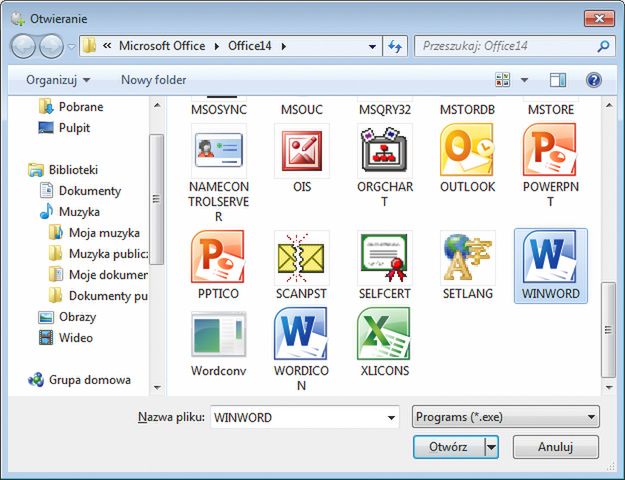Image resolution: width=625 pixels, height=480 pixels.
Task: Click the Forward navigation arrow
Action: (x=51, y=46)
